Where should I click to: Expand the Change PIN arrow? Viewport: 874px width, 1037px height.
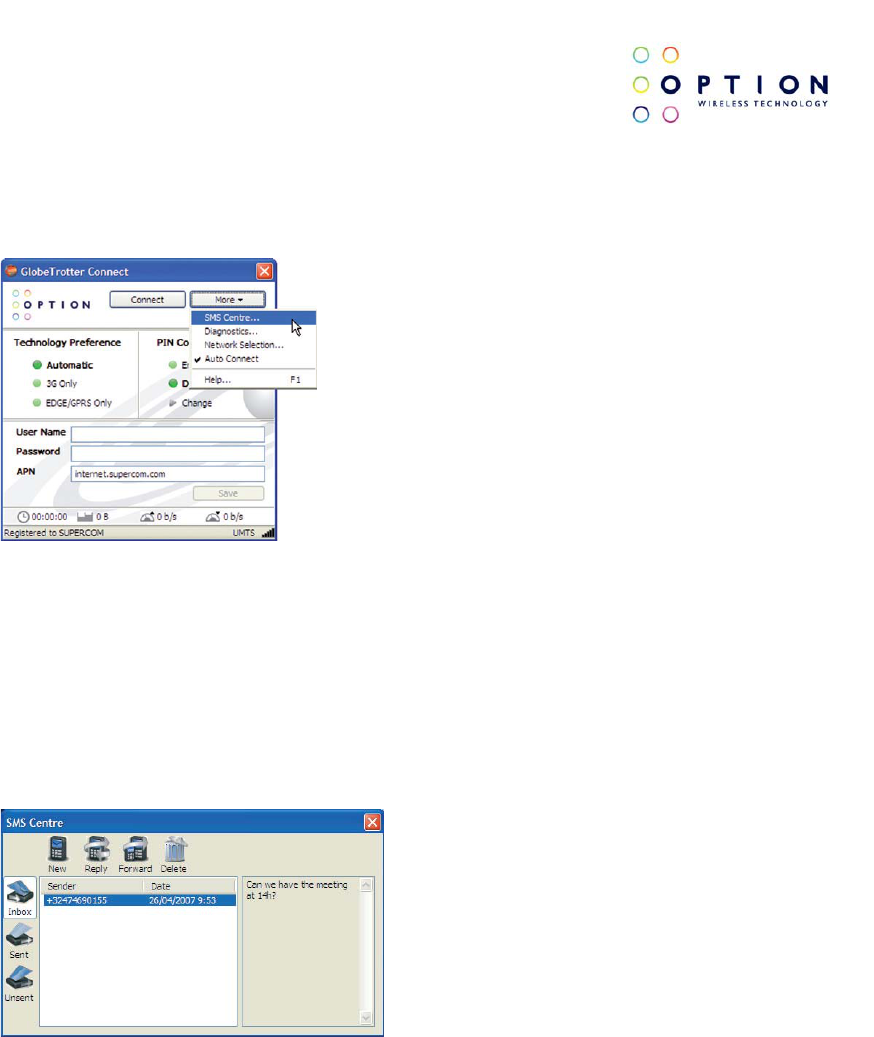[173, 403]
